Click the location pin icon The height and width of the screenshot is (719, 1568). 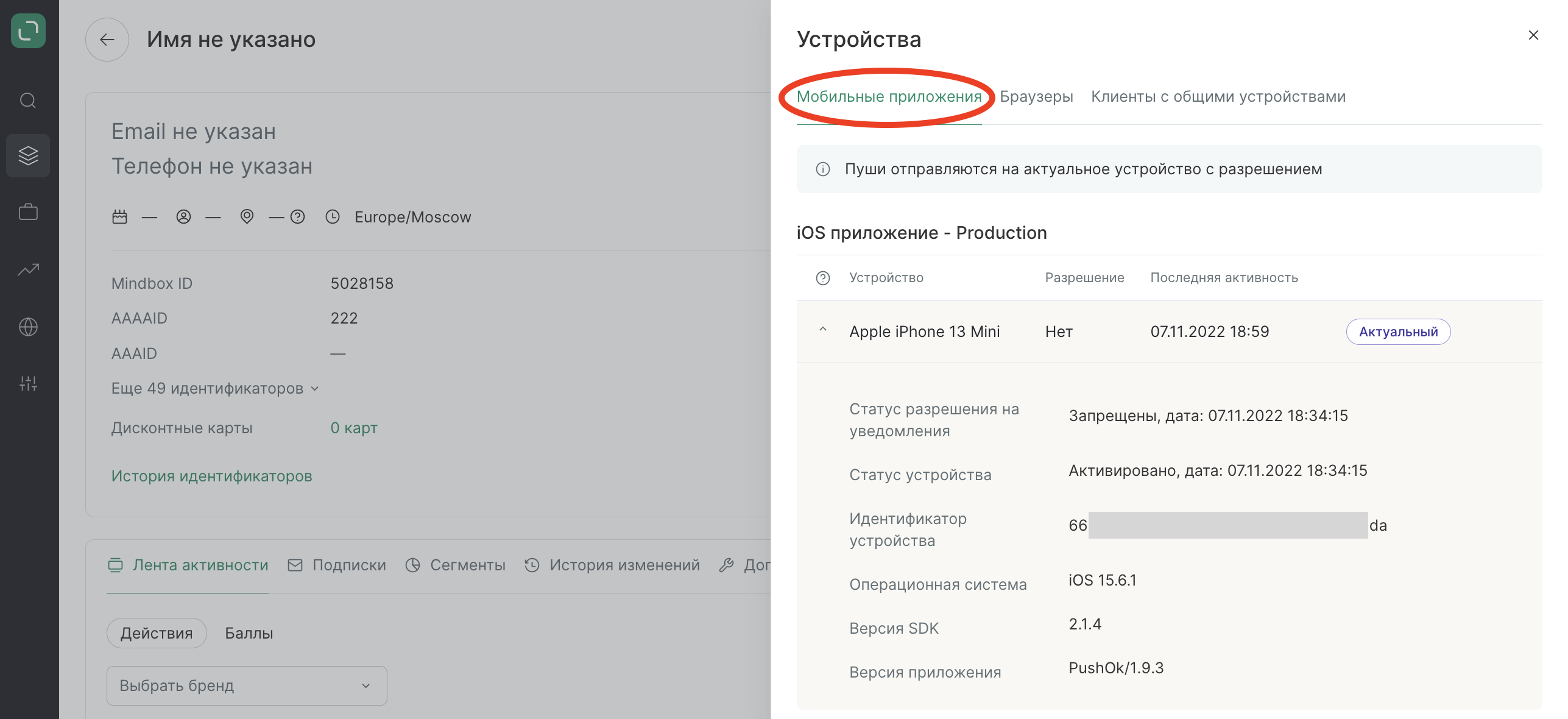click(x=247, y=217)
